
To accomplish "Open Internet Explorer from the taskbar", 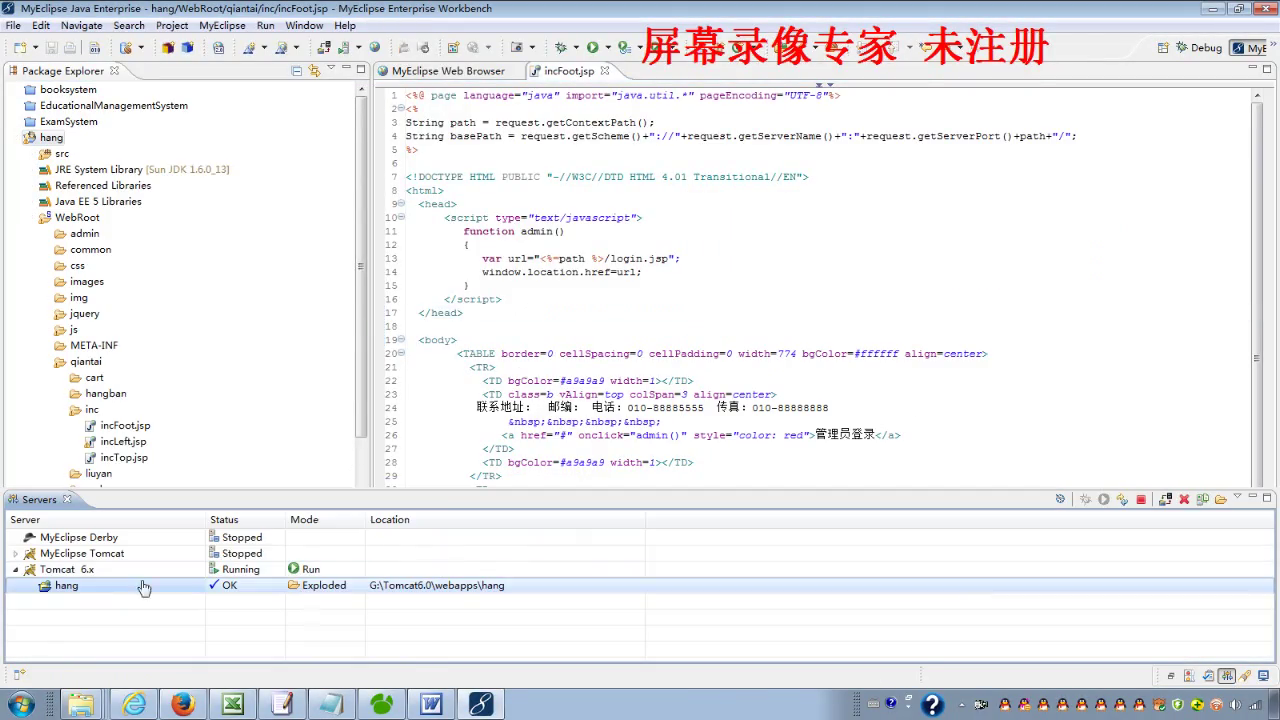I will (133, 704).
